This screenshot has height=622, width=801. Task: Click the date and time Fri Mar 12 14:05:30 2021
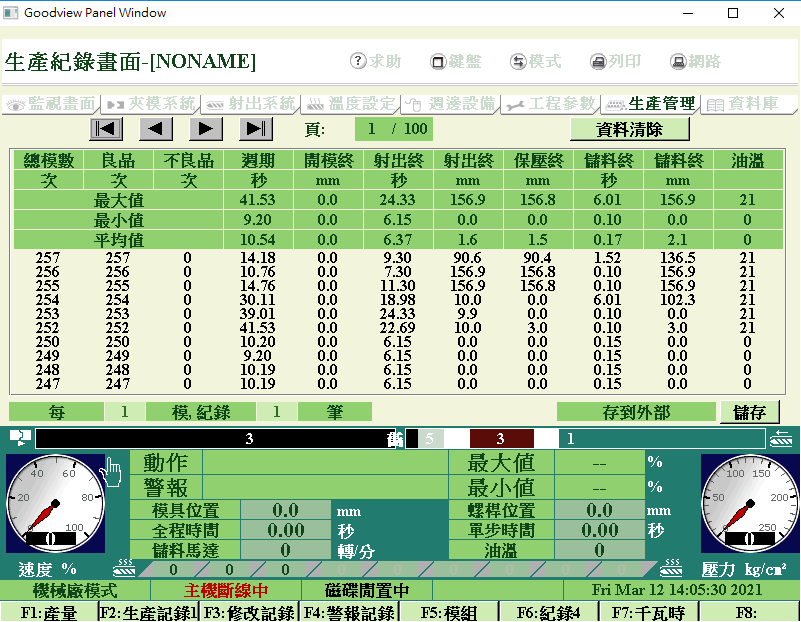coord(677,590)
